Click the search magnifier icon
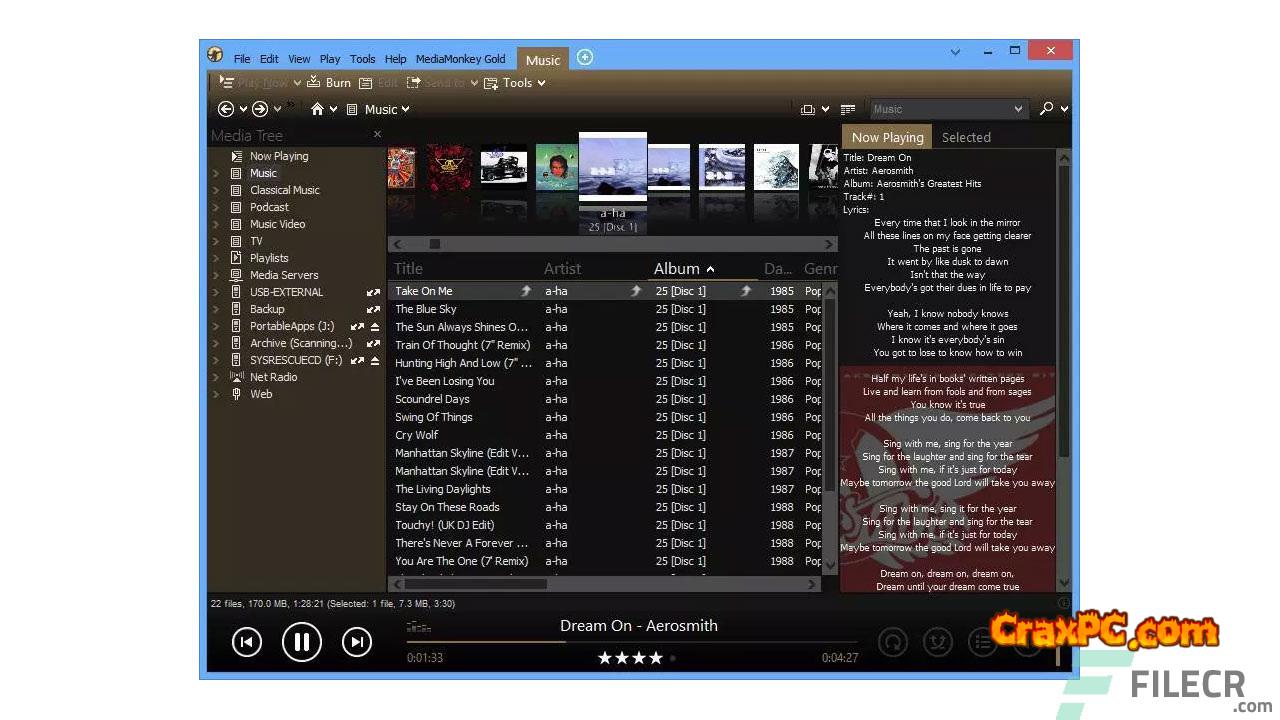Screen dimensions: 1280x720 tap(1046, 109)
